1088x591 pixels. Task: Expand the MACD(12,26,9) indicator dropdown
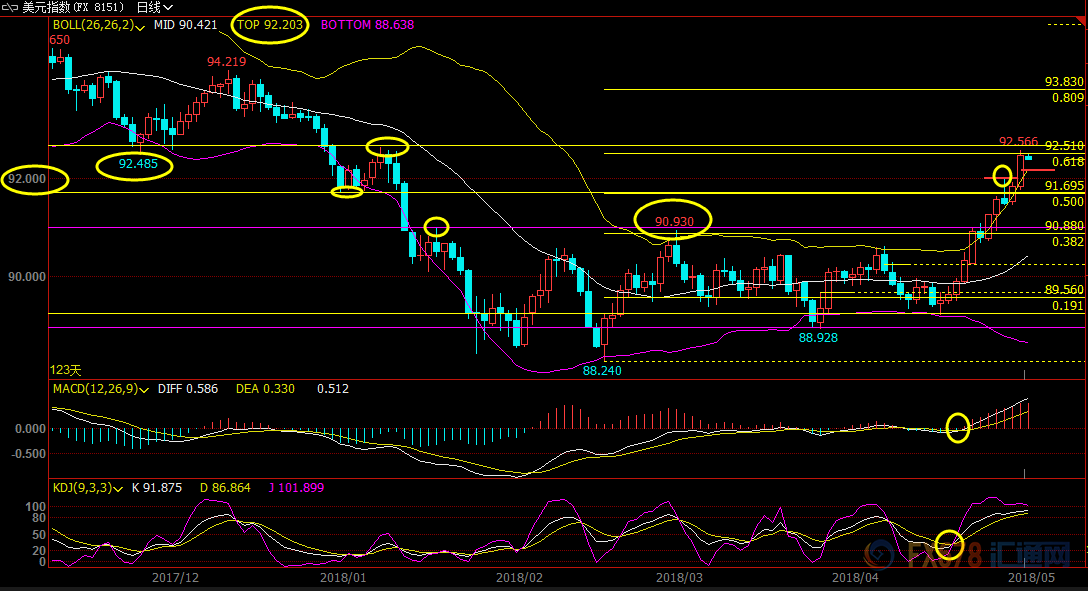pyautogui.click(x=147, y=389)
